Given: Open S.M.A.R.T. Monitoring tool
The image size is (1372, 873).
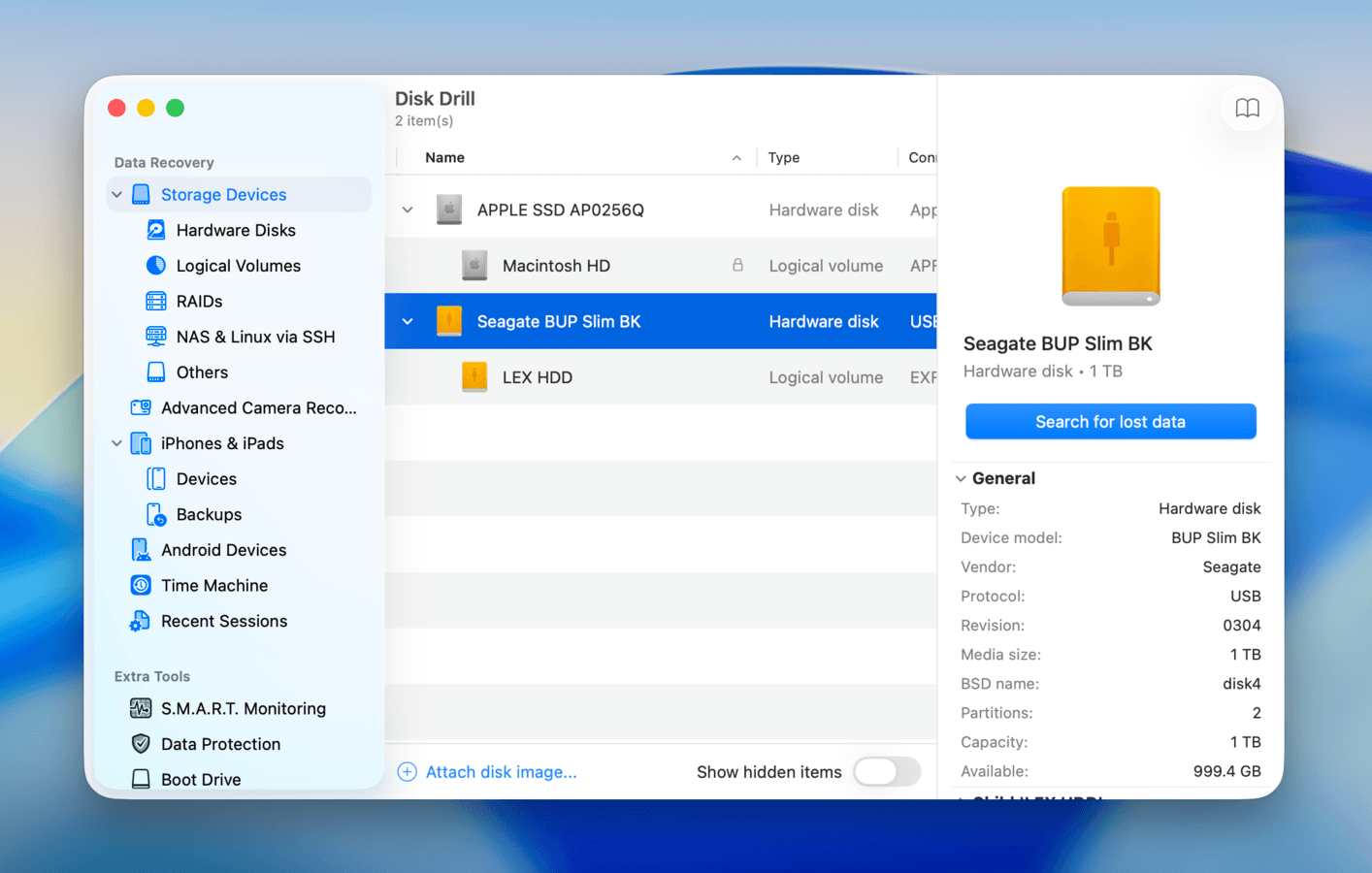Looking at the screenshot, I should click(244, 709).
